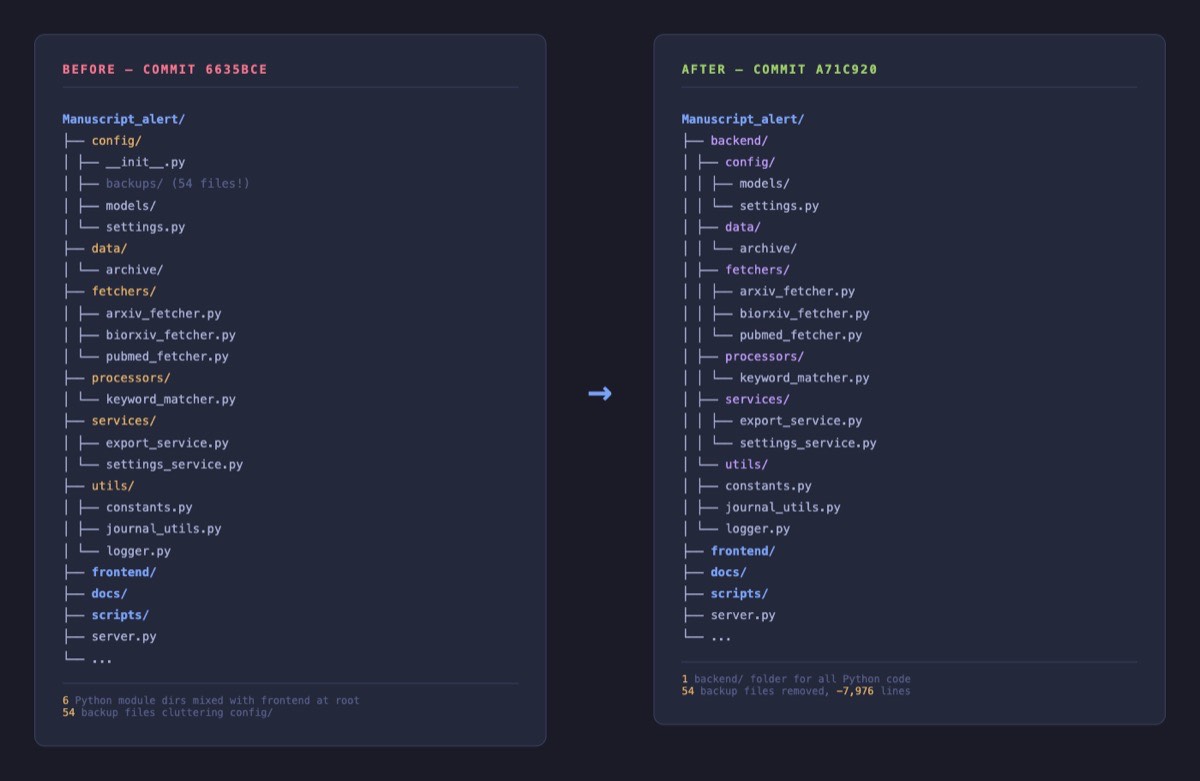The width and height of the screenshot is (1200, 781).
Task: Select the Manuscript_alert/ root in the AFTER tree
Action: (742, 119)
